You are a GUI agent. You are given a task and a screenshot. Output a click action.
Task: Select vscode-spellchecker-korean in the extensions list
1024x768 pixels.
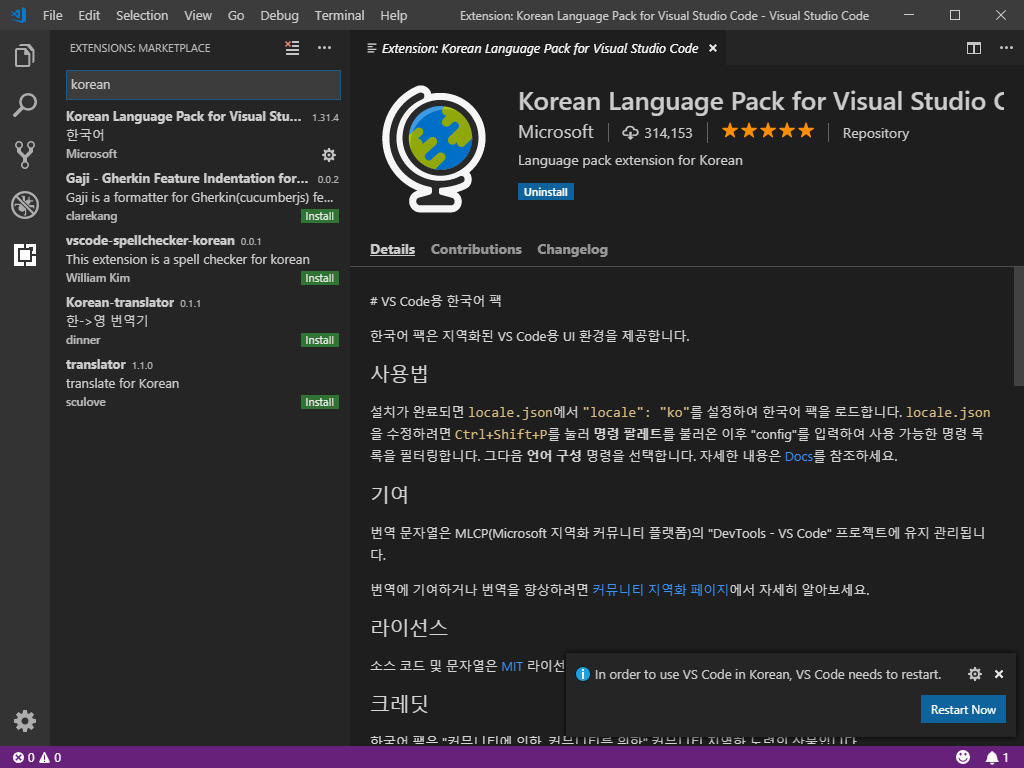point(202,259)
